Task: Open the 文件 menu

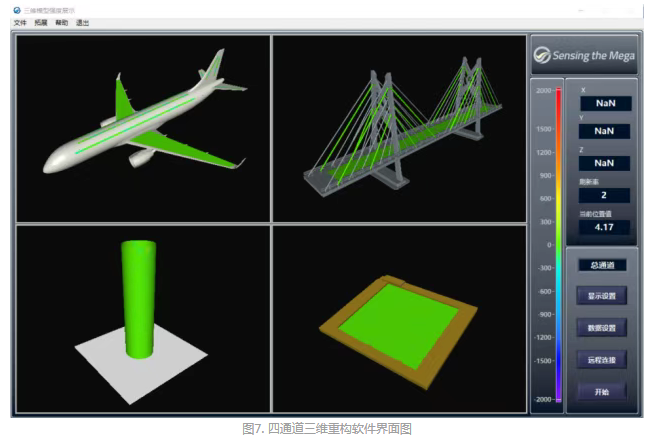Action: (x=20, y=22)
